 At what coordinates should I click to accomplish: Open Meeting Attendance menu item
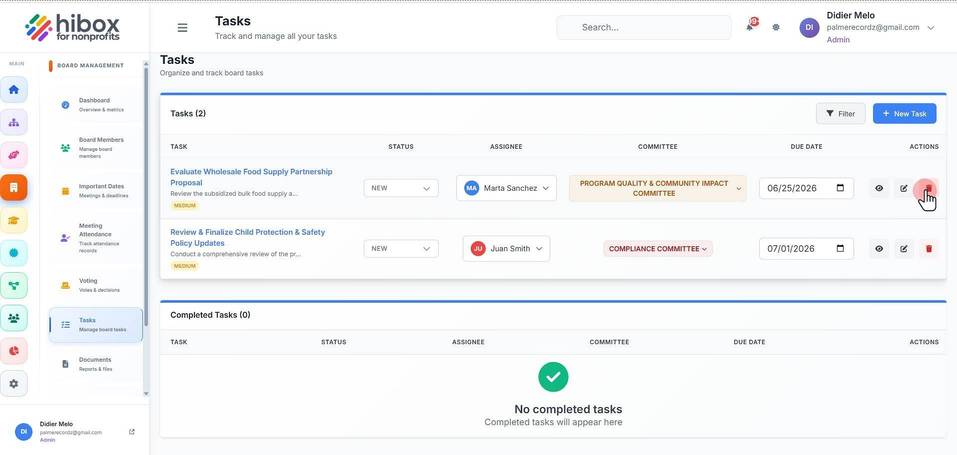pyautogui.click(x=95, y=238)
